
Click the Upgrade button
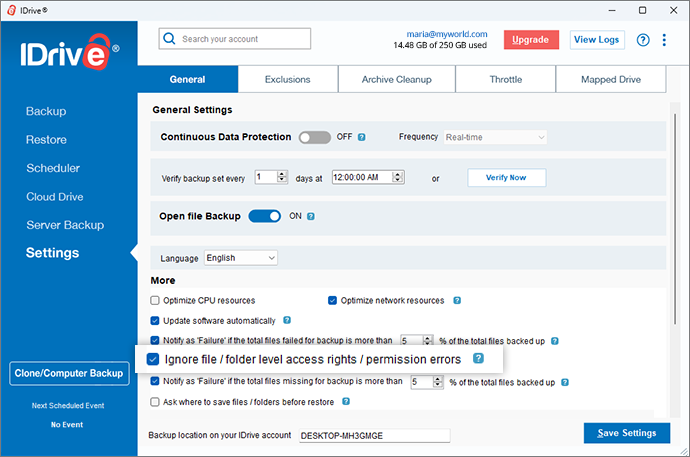click(531, 40)
